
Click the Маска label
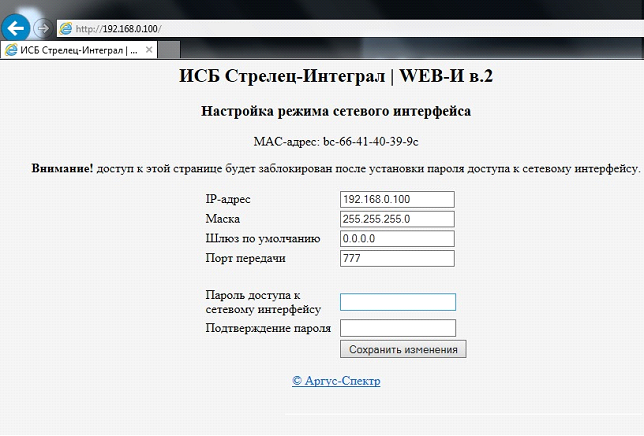pos(223,219)
